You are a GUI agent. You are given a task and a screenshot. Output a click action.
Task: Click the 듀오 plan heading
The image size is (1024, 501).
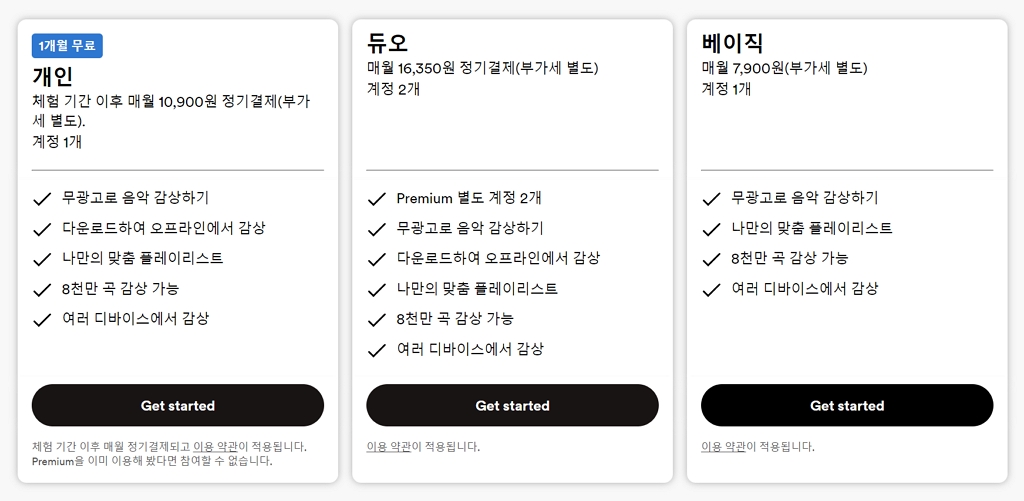pyautogui.click(x=387, y=43)
